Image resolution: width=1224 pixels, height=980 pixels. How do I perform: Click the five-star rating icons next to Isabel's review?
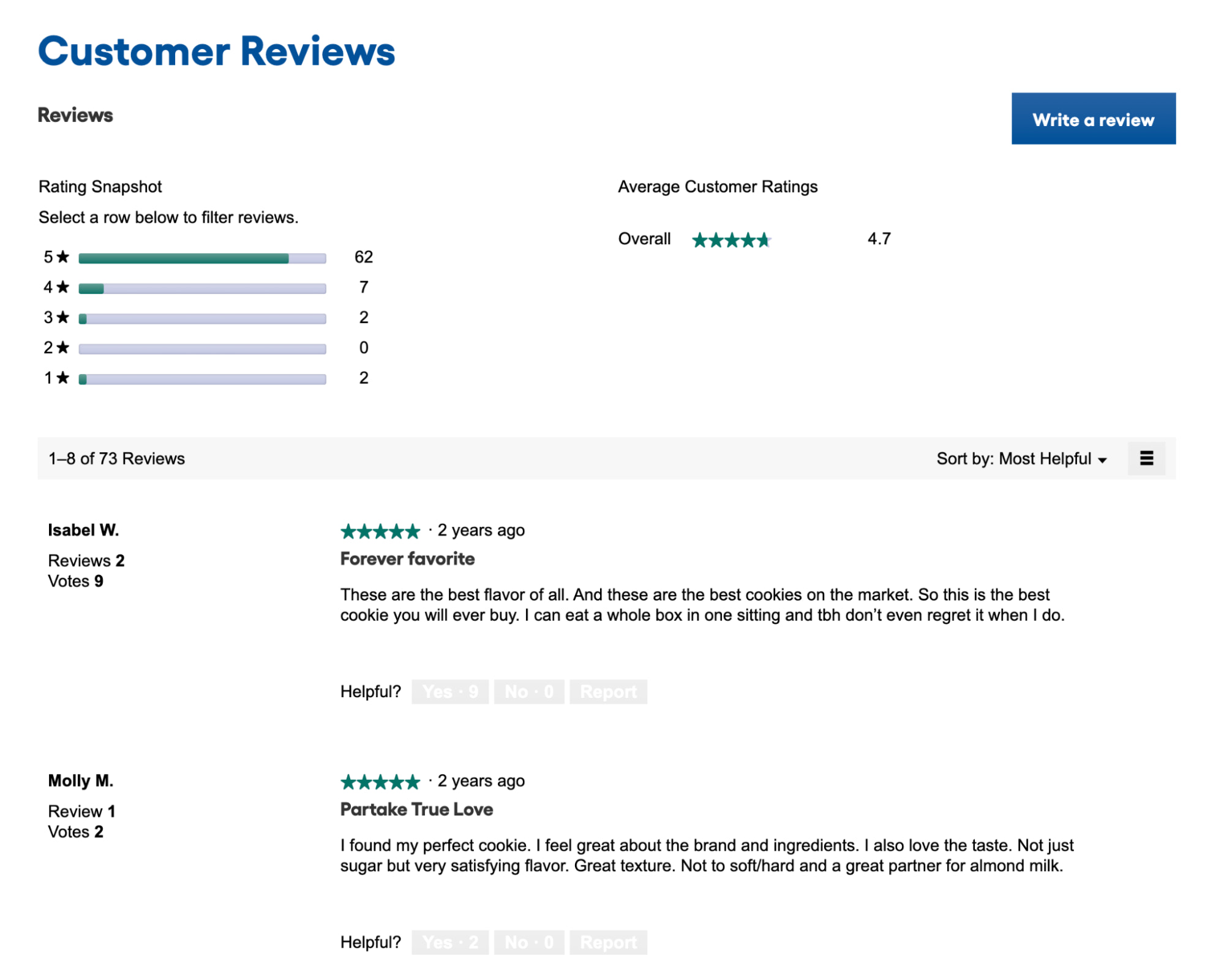point(380,531)
